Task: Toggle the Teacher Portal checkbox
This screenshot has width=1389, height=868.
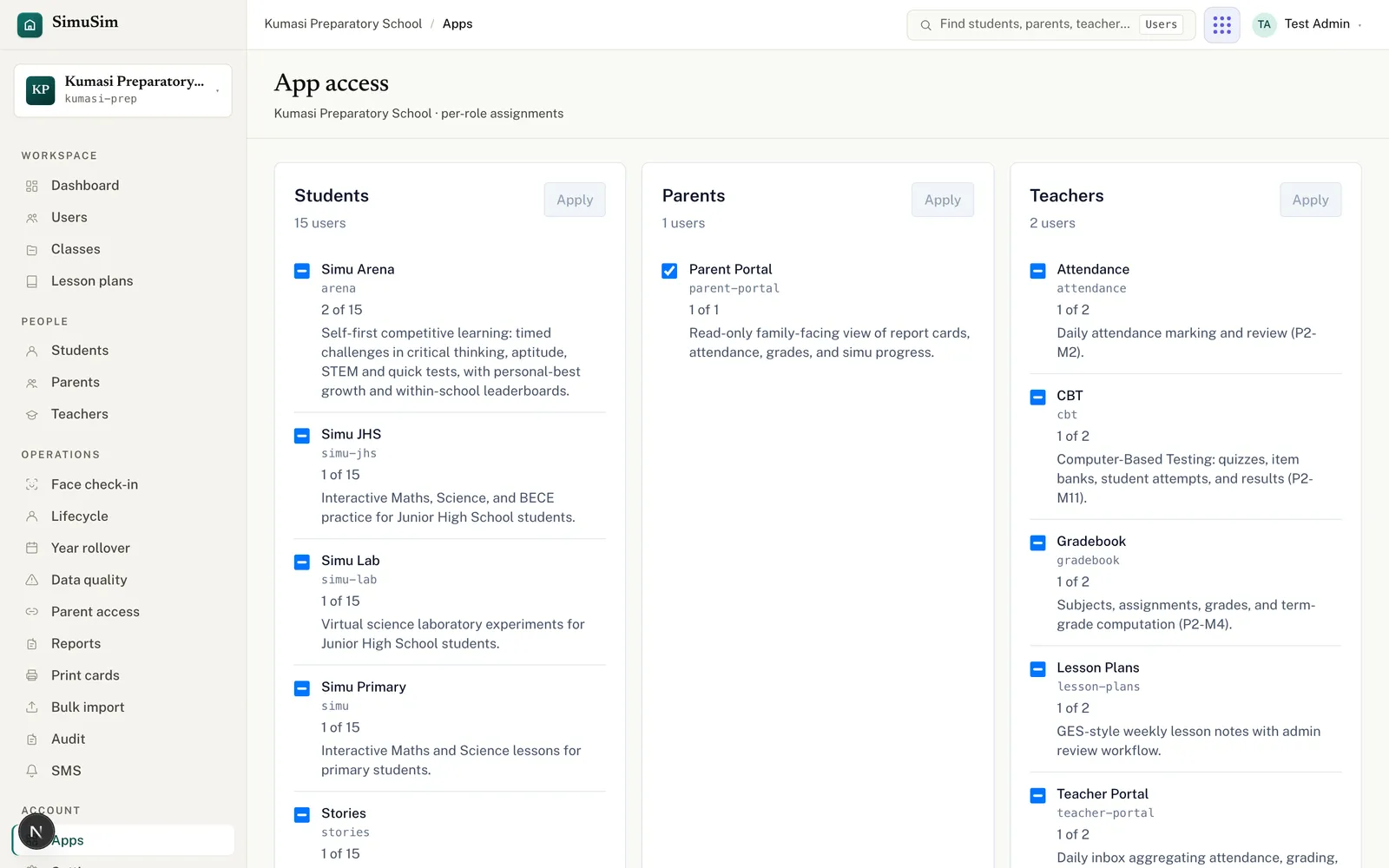Action: point(1037,795)
